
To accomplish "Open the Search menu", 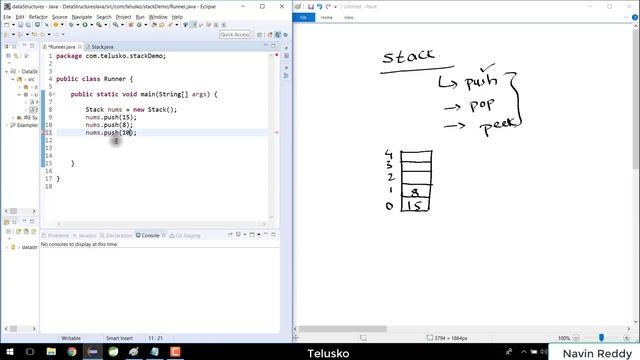I will pyautogui.click(x=104, y=17).
